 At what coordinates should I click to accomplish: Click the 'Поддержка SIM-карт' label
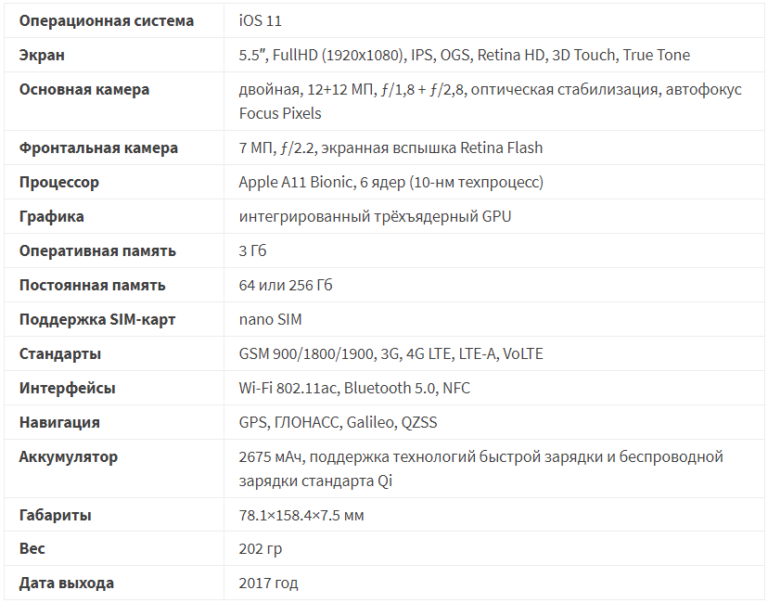97,319
